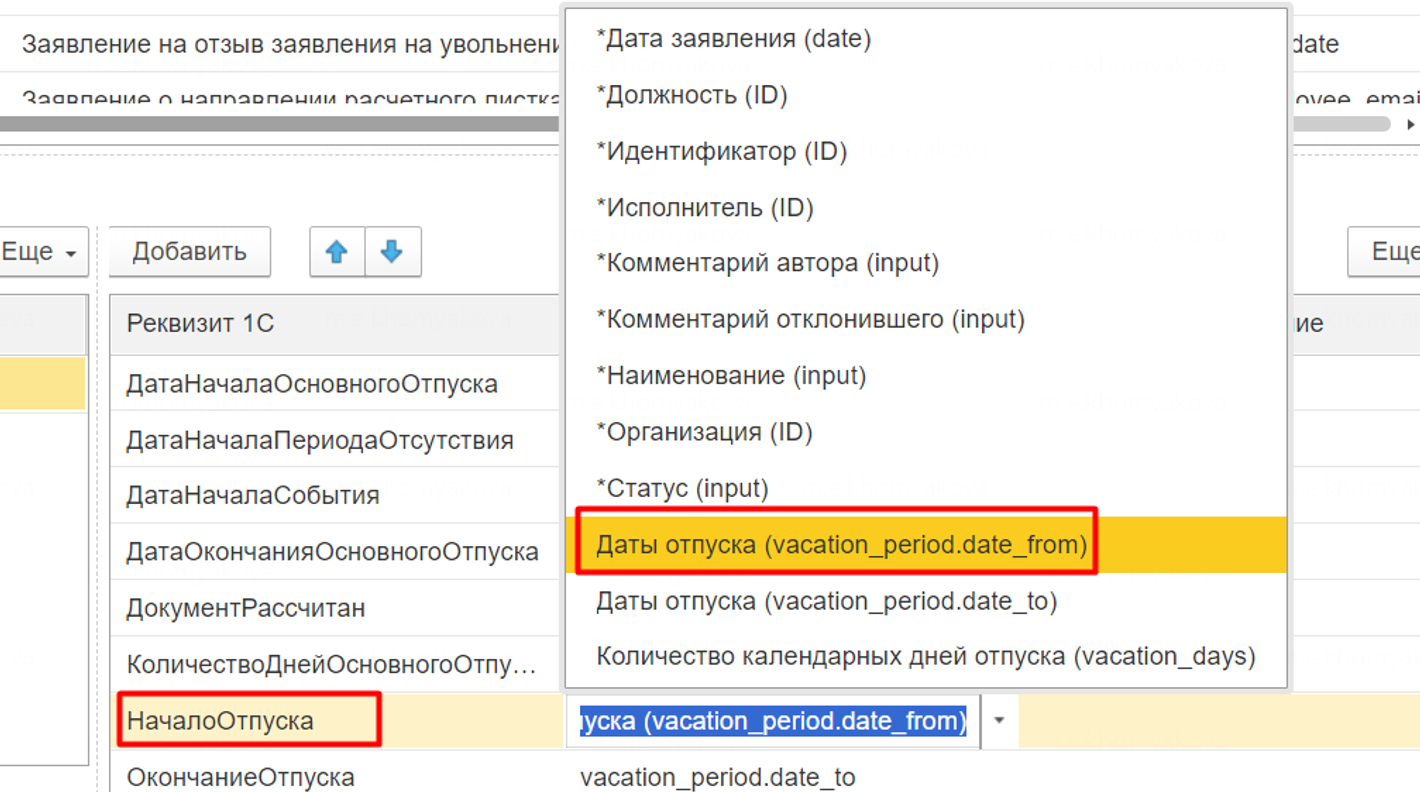Select *Должность (ID) from list

click(x=691, y=95)
